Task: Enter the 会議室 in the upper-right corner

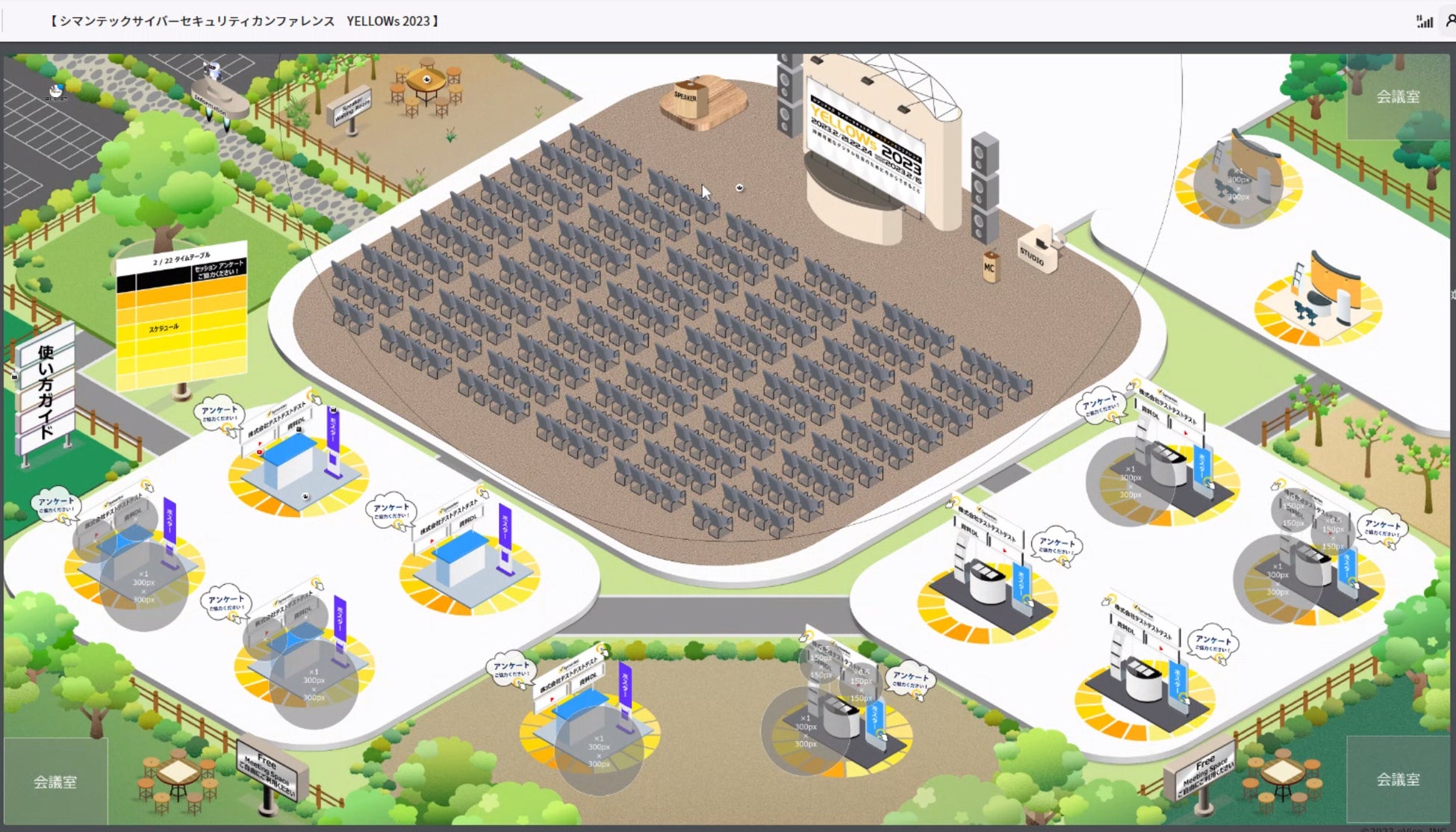Action: pos(1397,97)
